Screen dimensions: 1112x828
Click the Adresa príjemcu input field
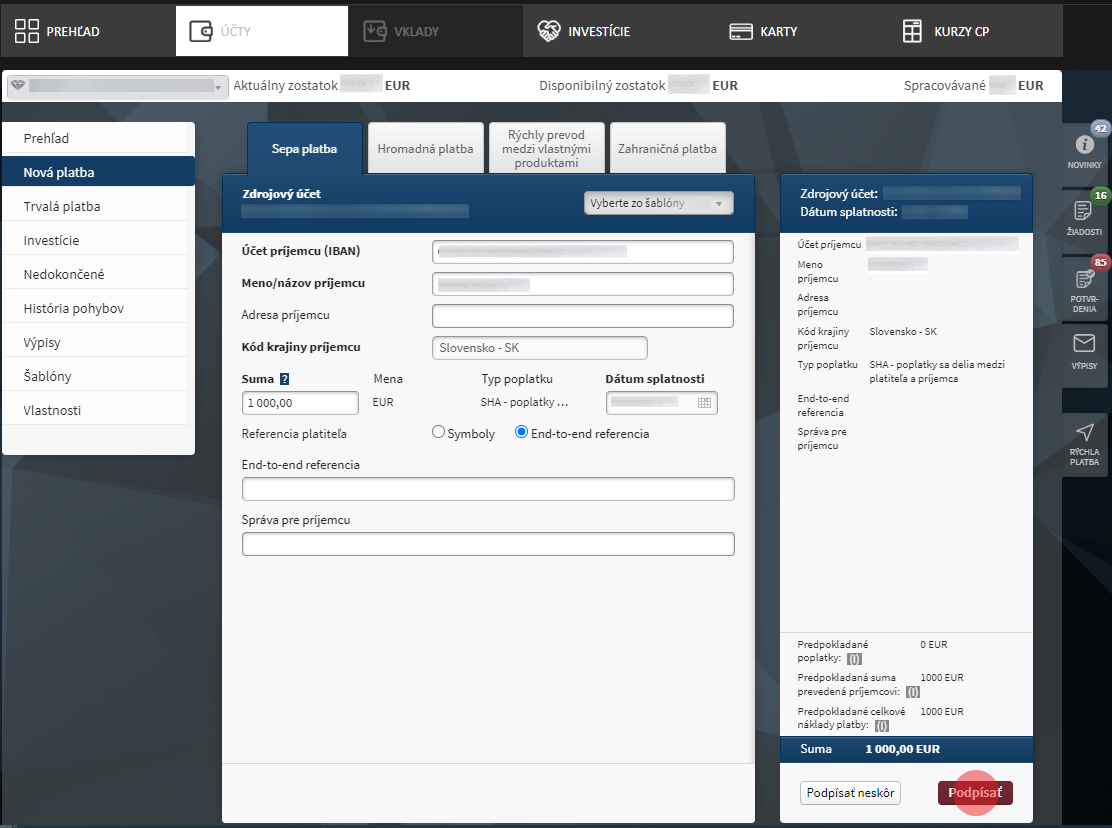pos(582,316)
